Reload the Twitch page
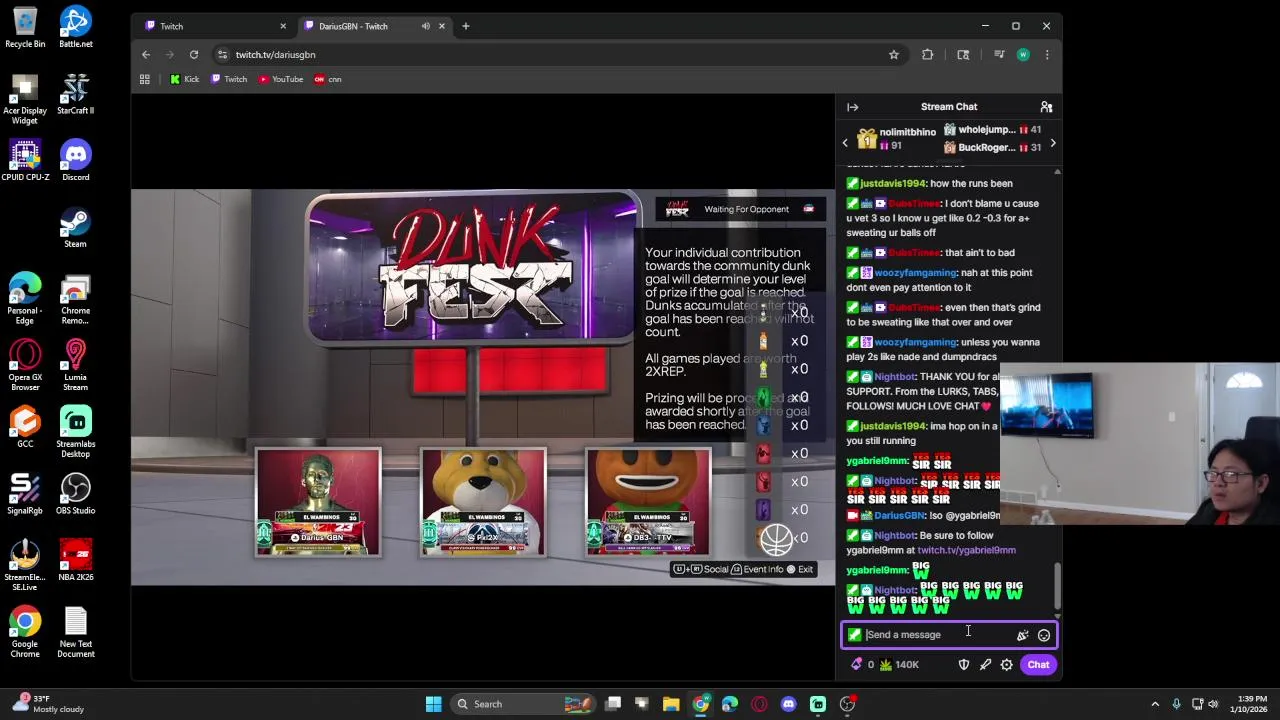Viewport: 1280px width, 720px height. tap(194, 55)
